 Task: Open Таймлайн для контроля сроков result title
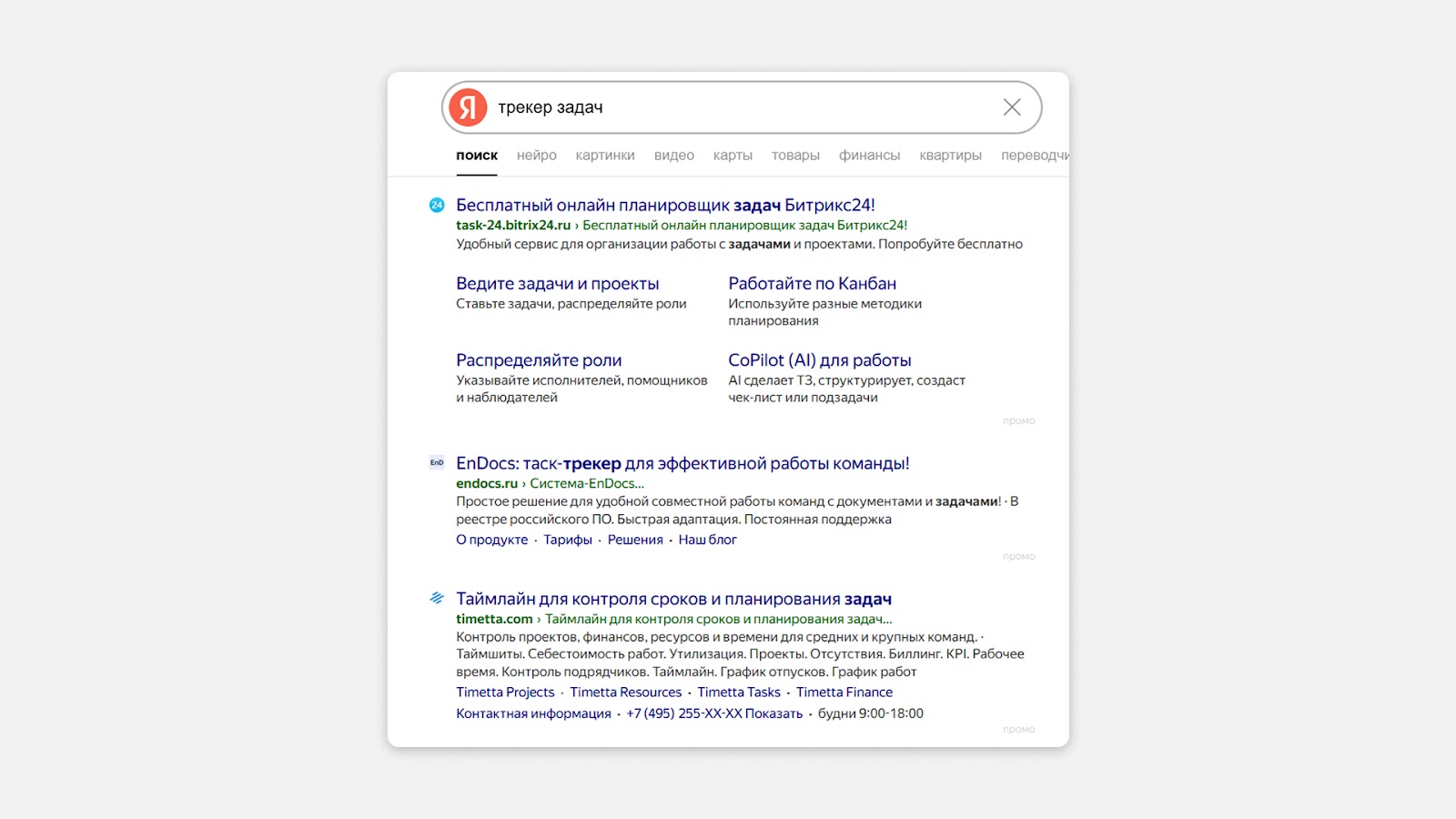coord(673,599)
